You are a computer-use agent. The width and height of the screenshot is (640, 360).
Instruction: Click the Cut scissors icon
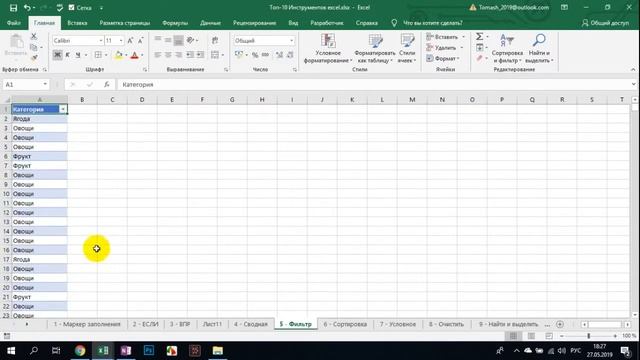pos(34,37)
